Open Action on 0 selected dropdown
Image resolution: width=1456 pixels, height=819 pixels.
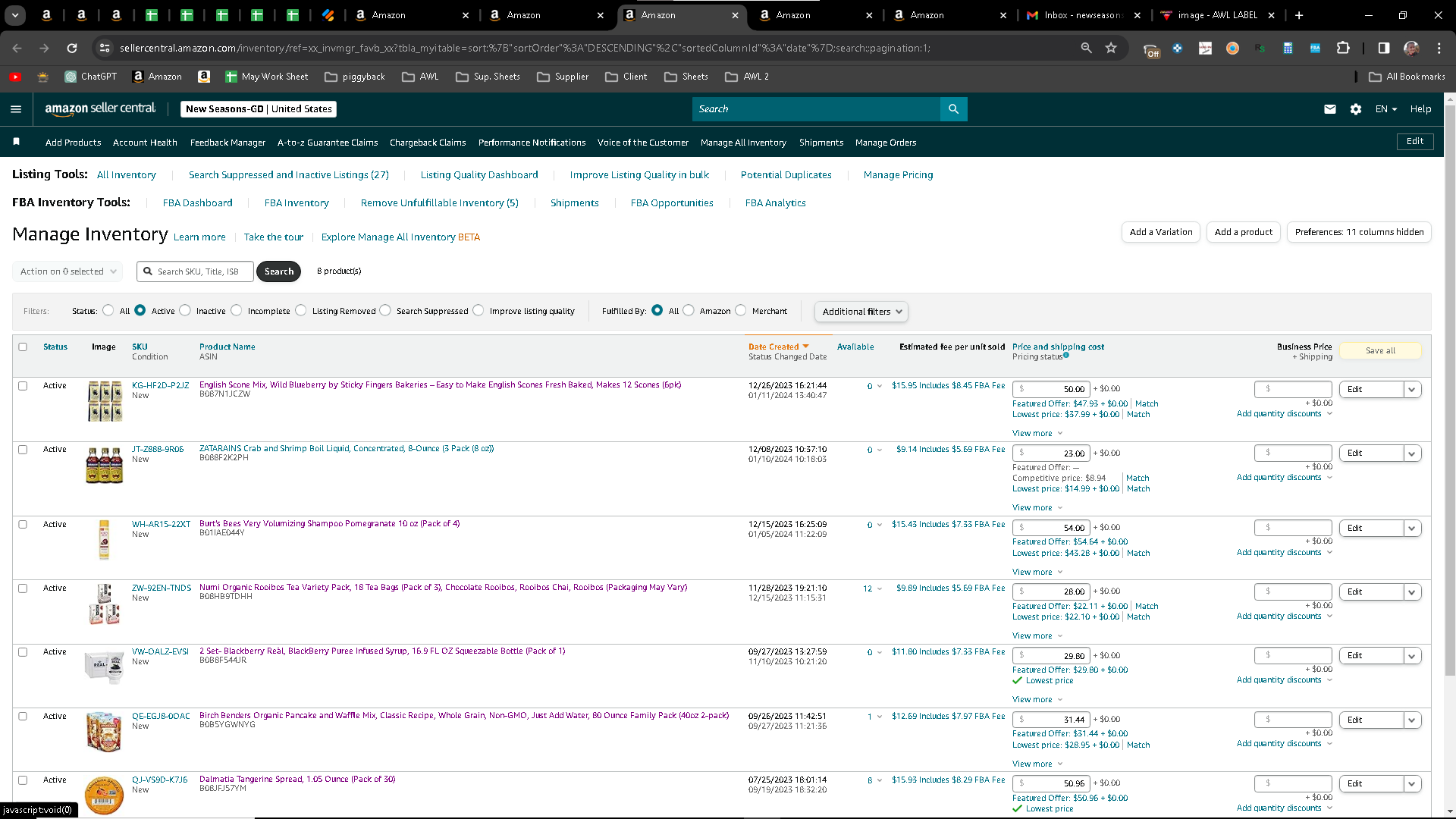(67, 271)
